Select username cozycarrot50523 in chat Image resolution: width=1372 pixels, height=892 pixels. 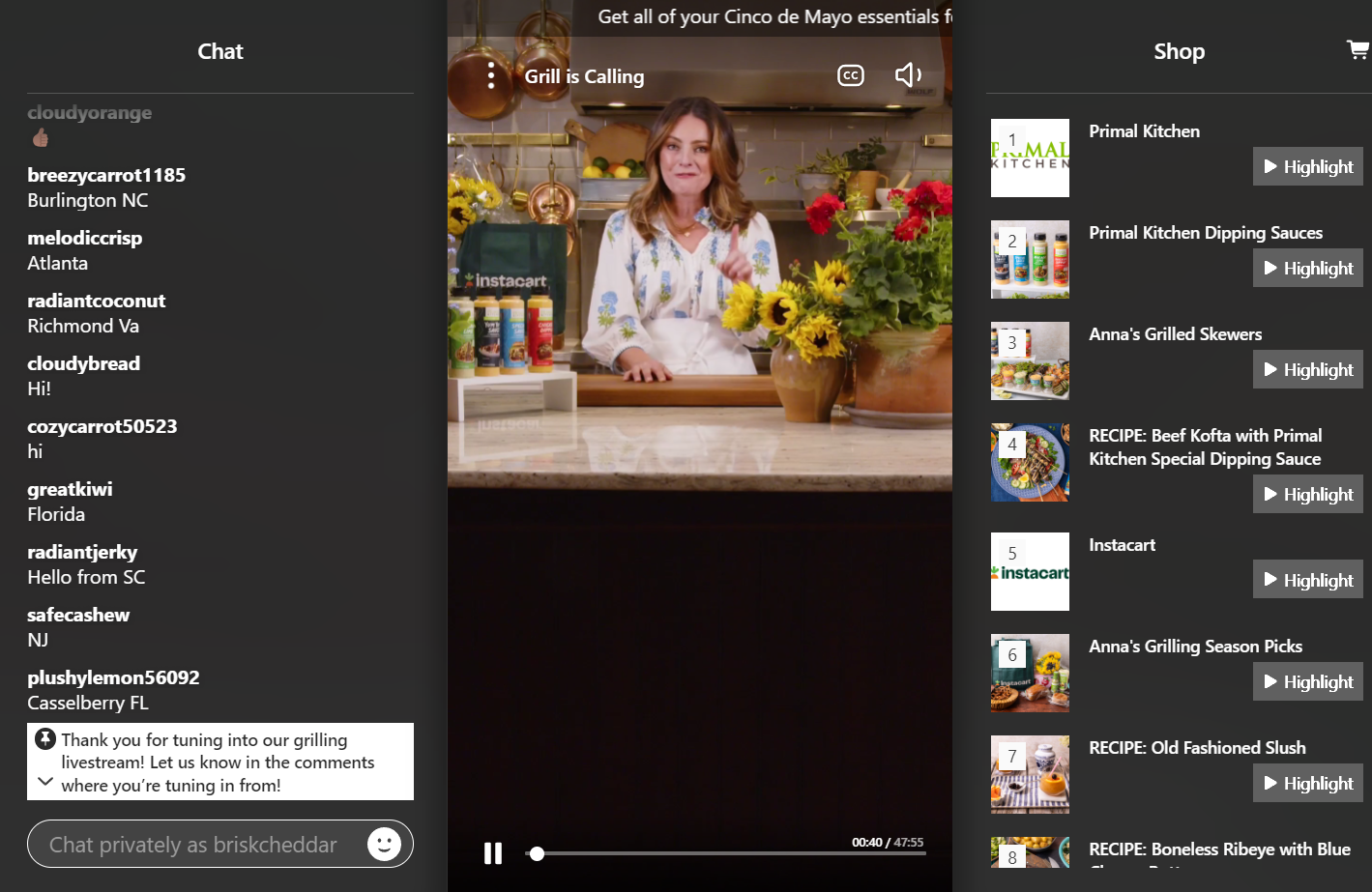click(102, 426)
